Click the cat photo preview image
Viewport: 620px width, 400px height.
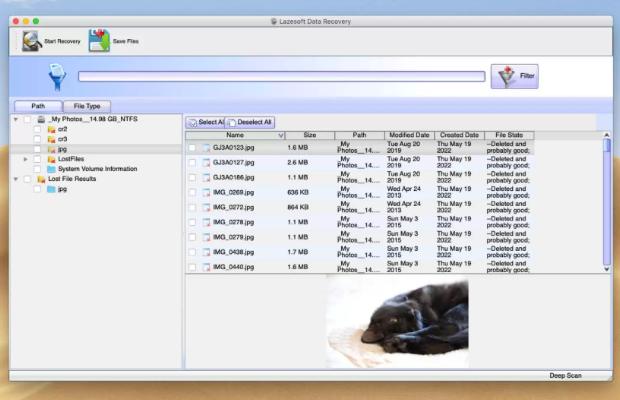click(x=397, y=317)
